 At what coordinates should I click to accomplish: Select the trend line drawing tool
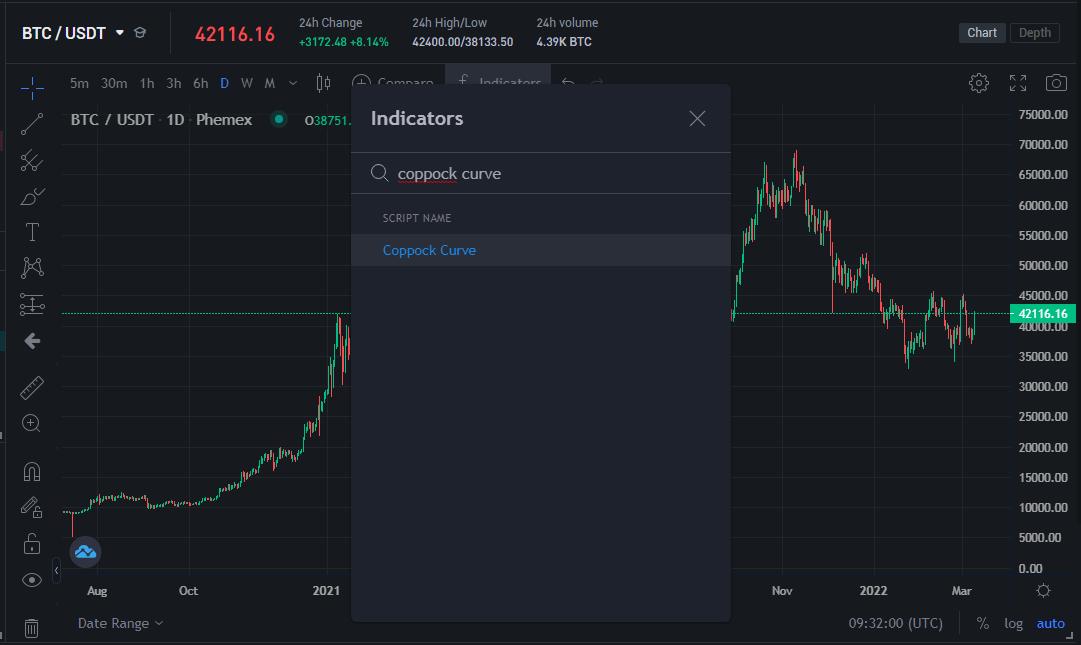[32, 124]
